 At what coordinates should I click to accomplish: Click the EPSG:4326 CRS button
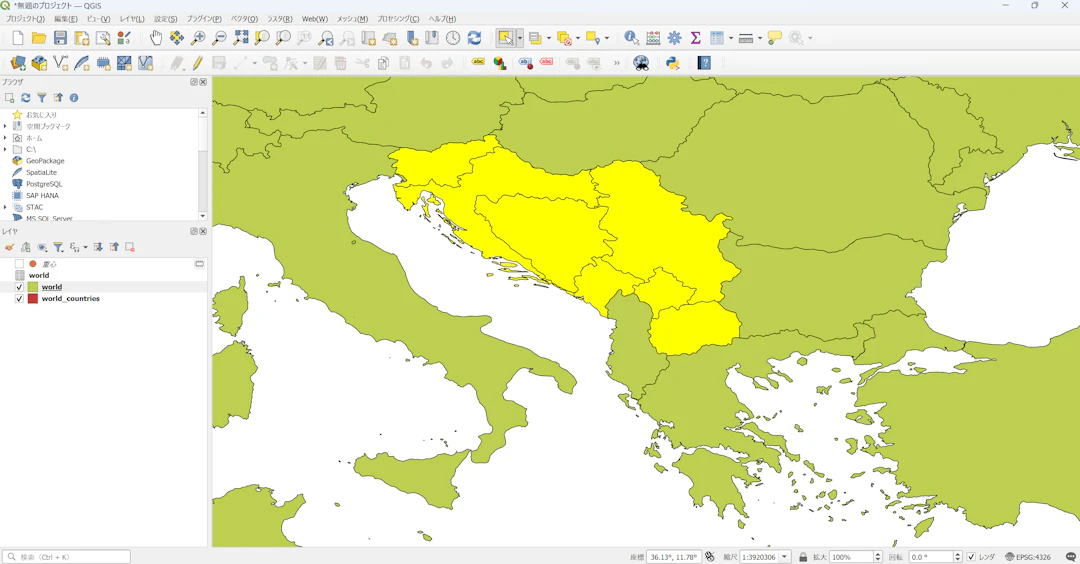[1028, 556]
